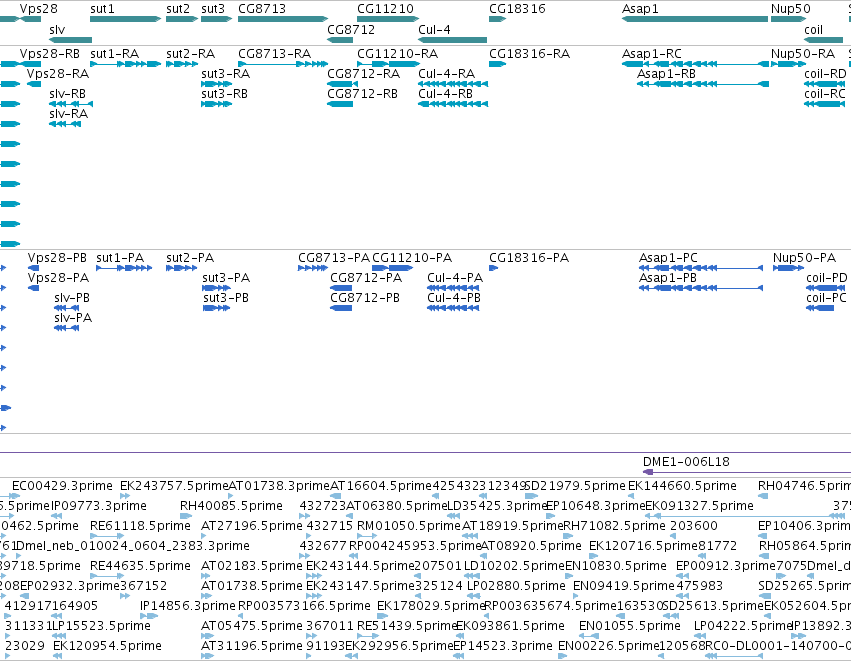Open the Cul-4-PA protein label

click(x=455, y=278)
